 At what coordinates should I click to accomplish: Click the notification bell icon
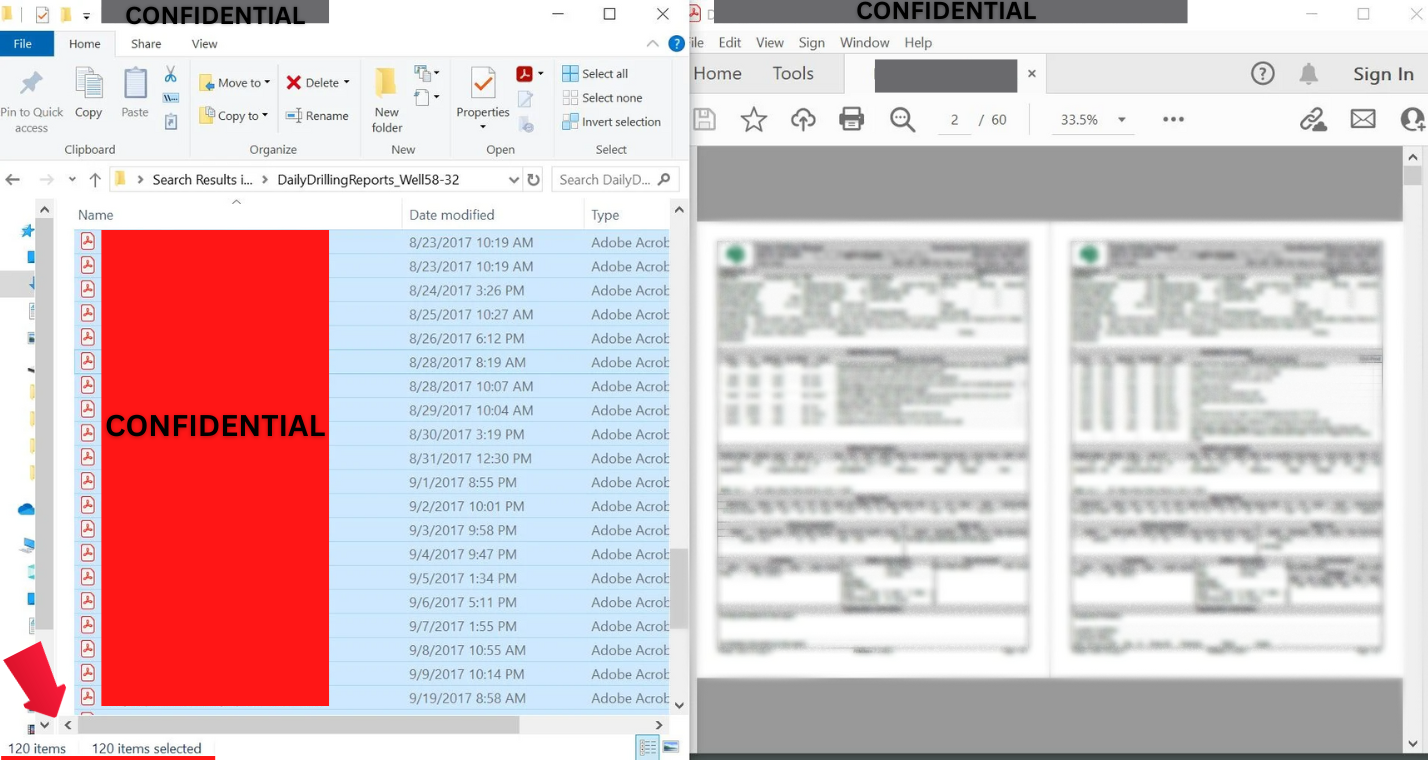(x=1308, y=74)
